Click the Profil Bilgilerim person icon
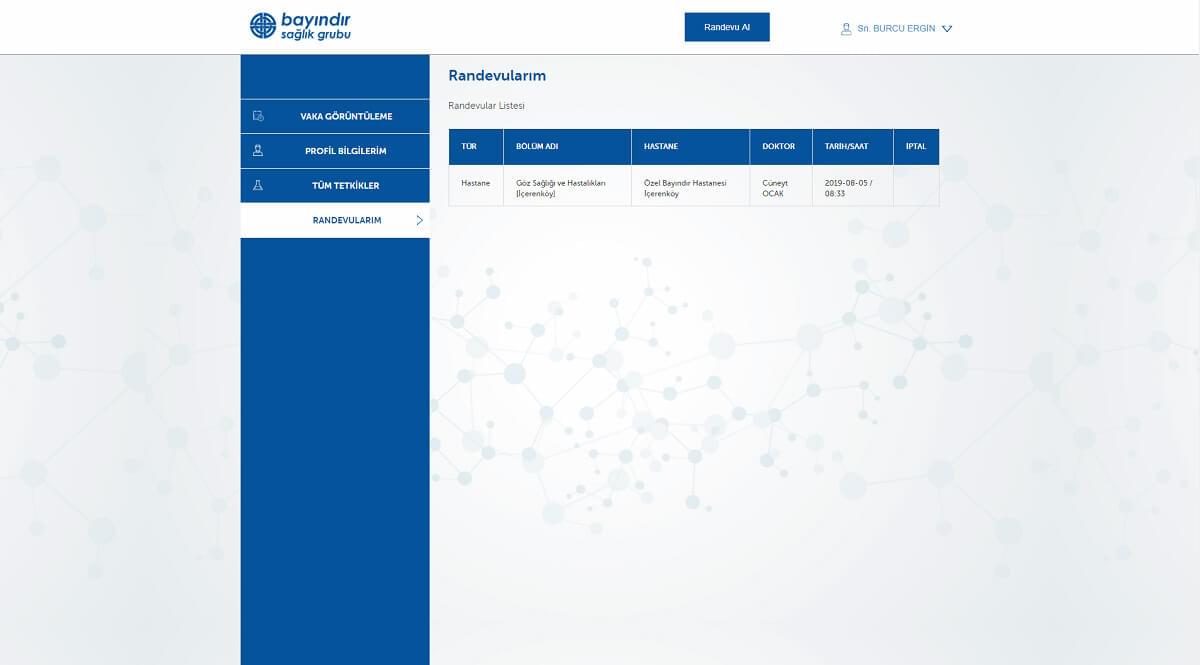Screen dimensions: 1200x665 click(258, 151)
